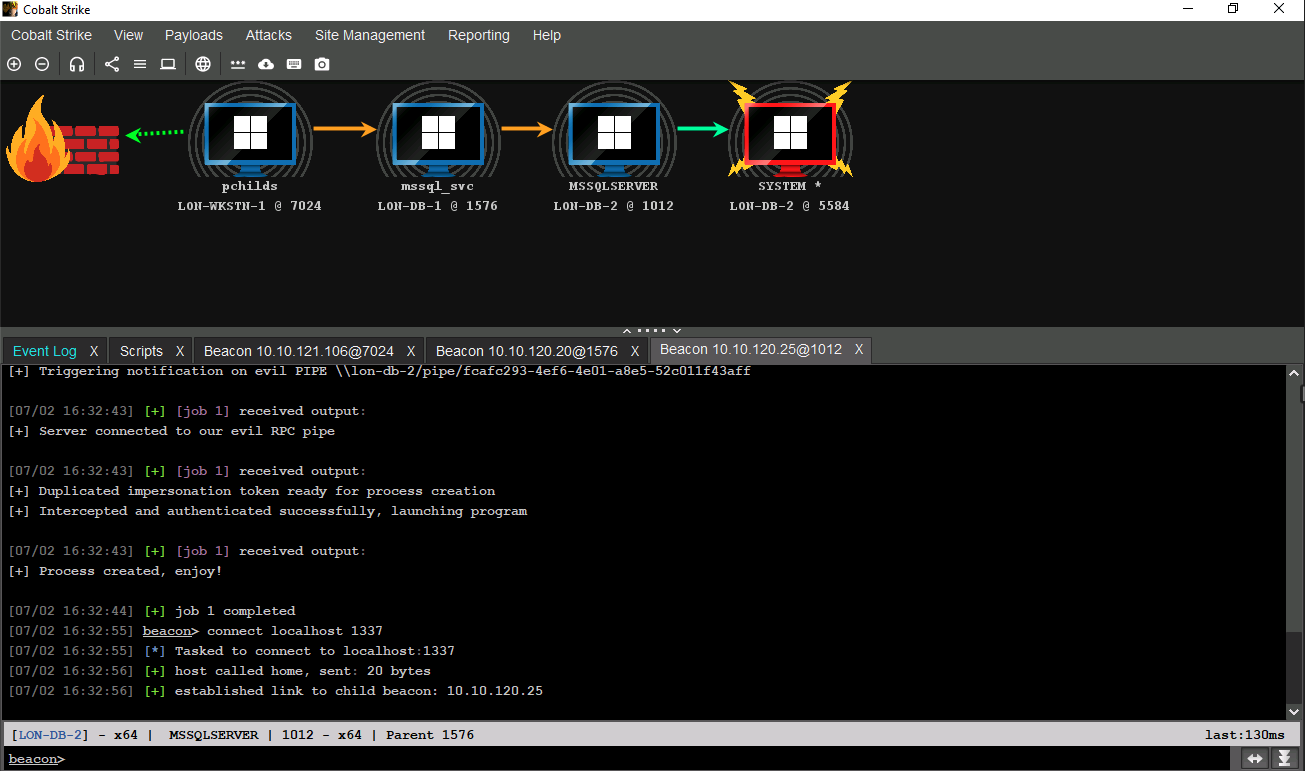Click 'Process created, enjoy!' output line
This screenshot has width=1305, height=771.
pyautogui.click(x=115, y=571)
